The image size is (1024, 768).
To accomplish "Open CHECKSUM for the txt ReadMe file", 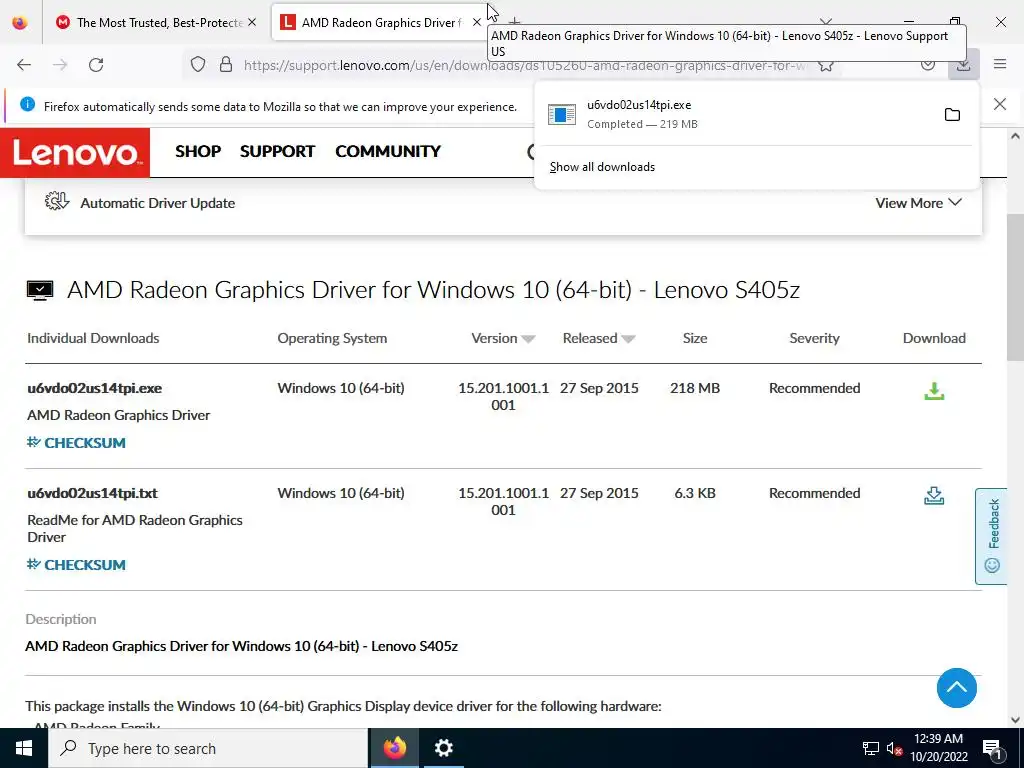I will coord(76,565).
